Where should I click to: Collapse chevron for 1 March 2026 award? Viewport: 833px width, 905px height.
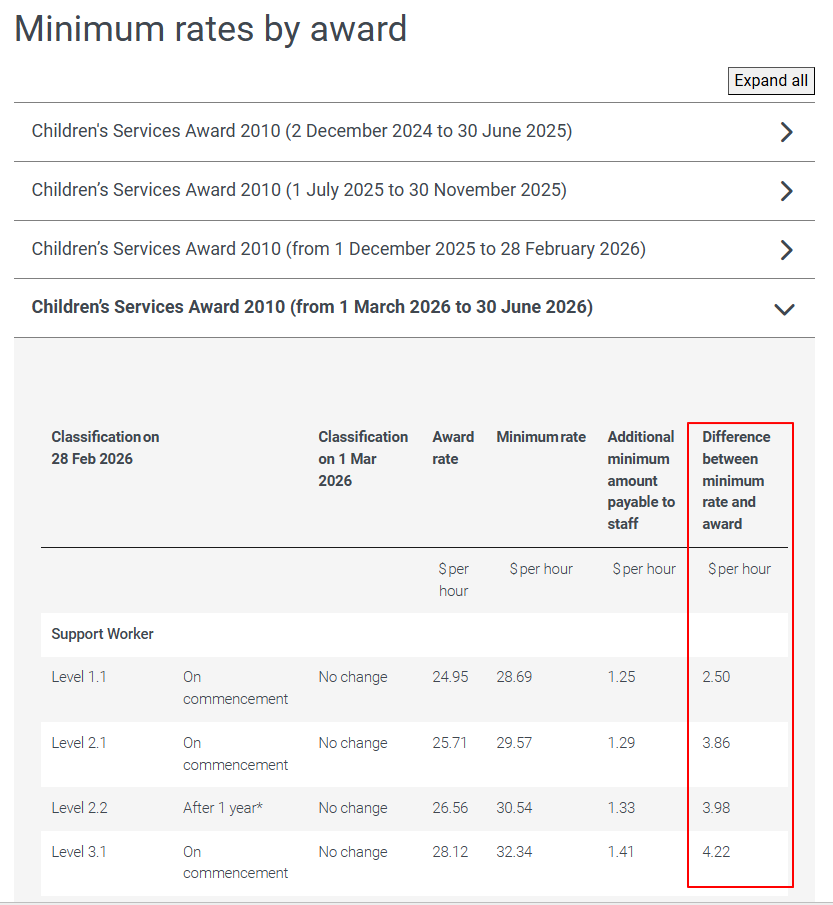(x=785, y=309)
